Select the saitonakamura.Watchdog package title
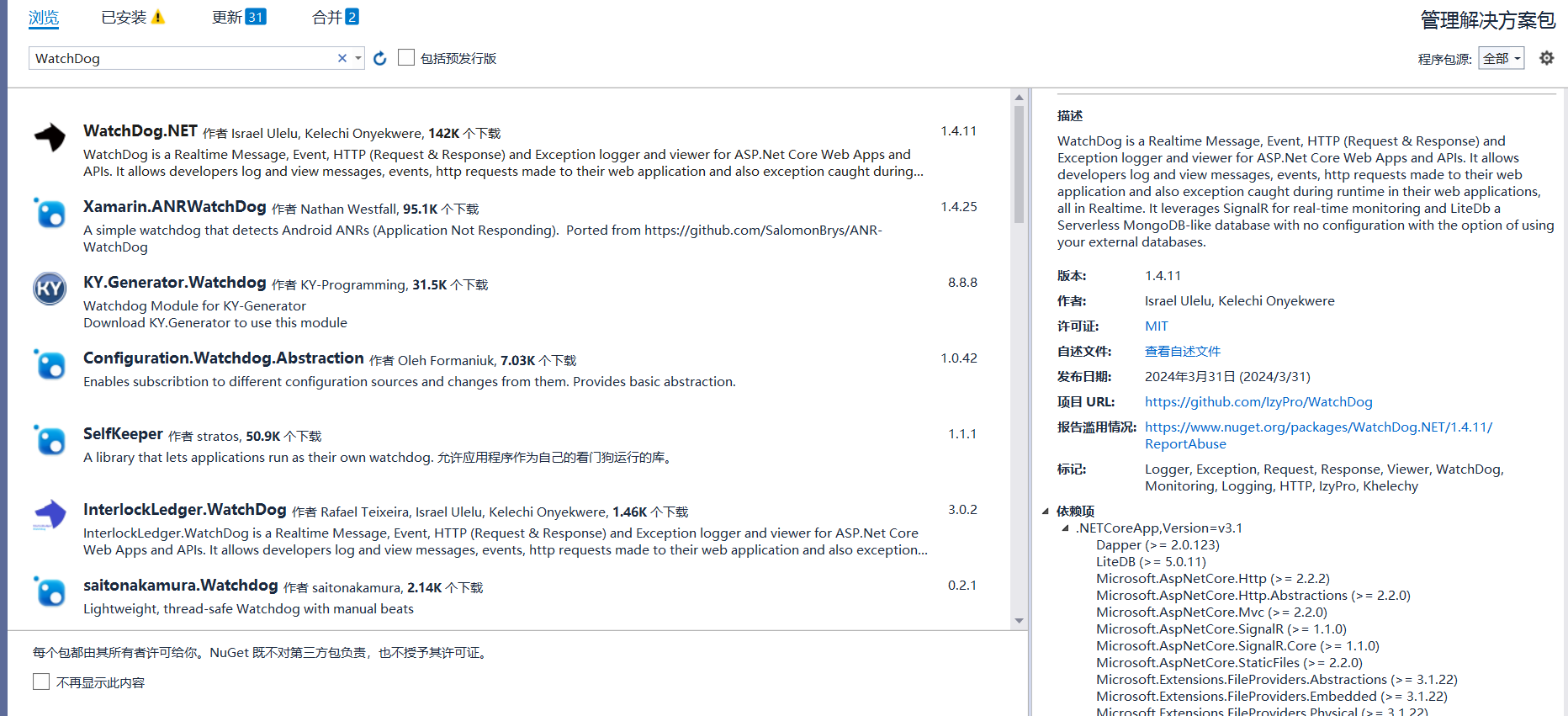1568x716 pixels. coord(181,585)
